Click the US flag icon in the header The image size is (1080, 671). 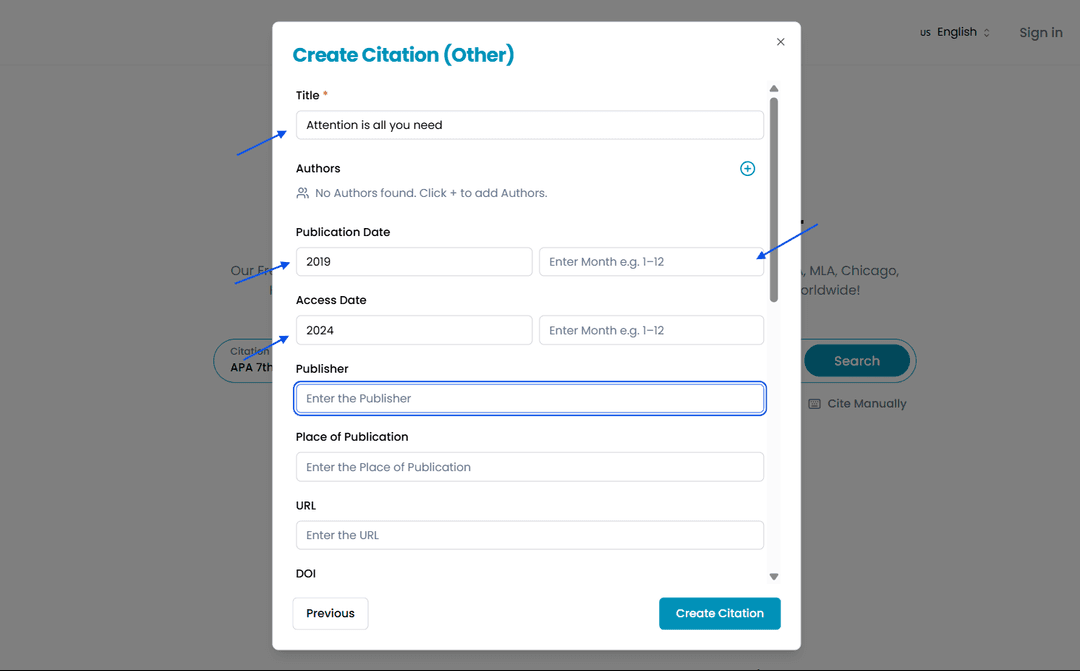pyautogui.click(x=925, y=32)
